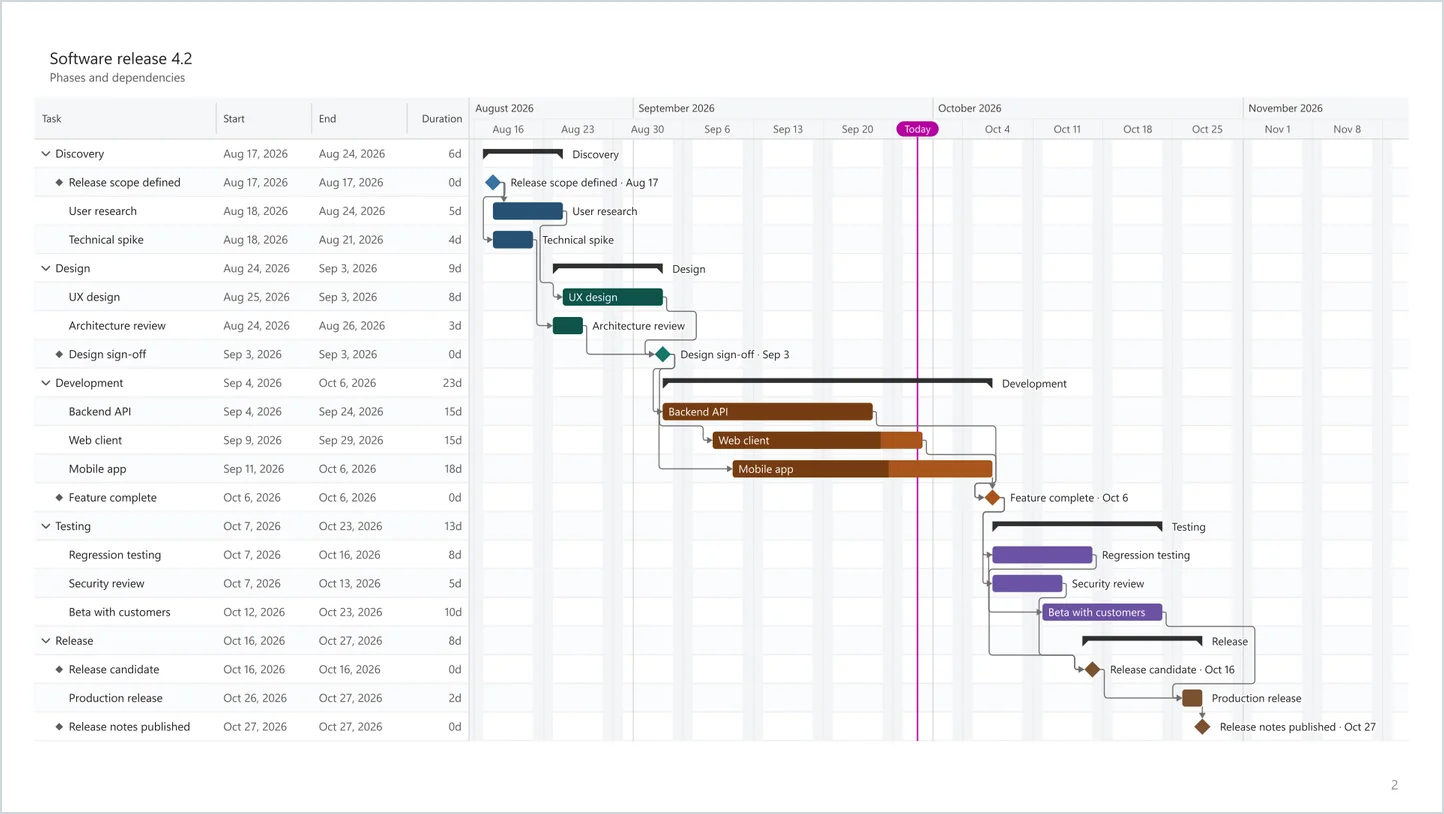Select the Beta with customers task bar
Screen dimensions: 1444x814
click(1102, 612)
